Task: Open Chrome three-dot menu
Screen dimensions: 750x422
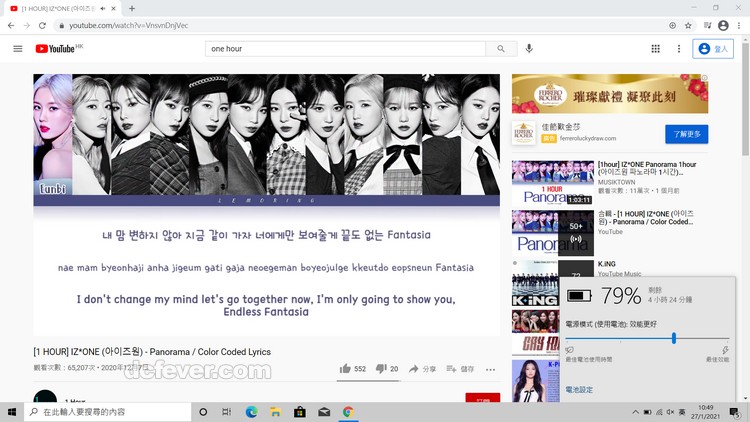Action: coord(739,25)
